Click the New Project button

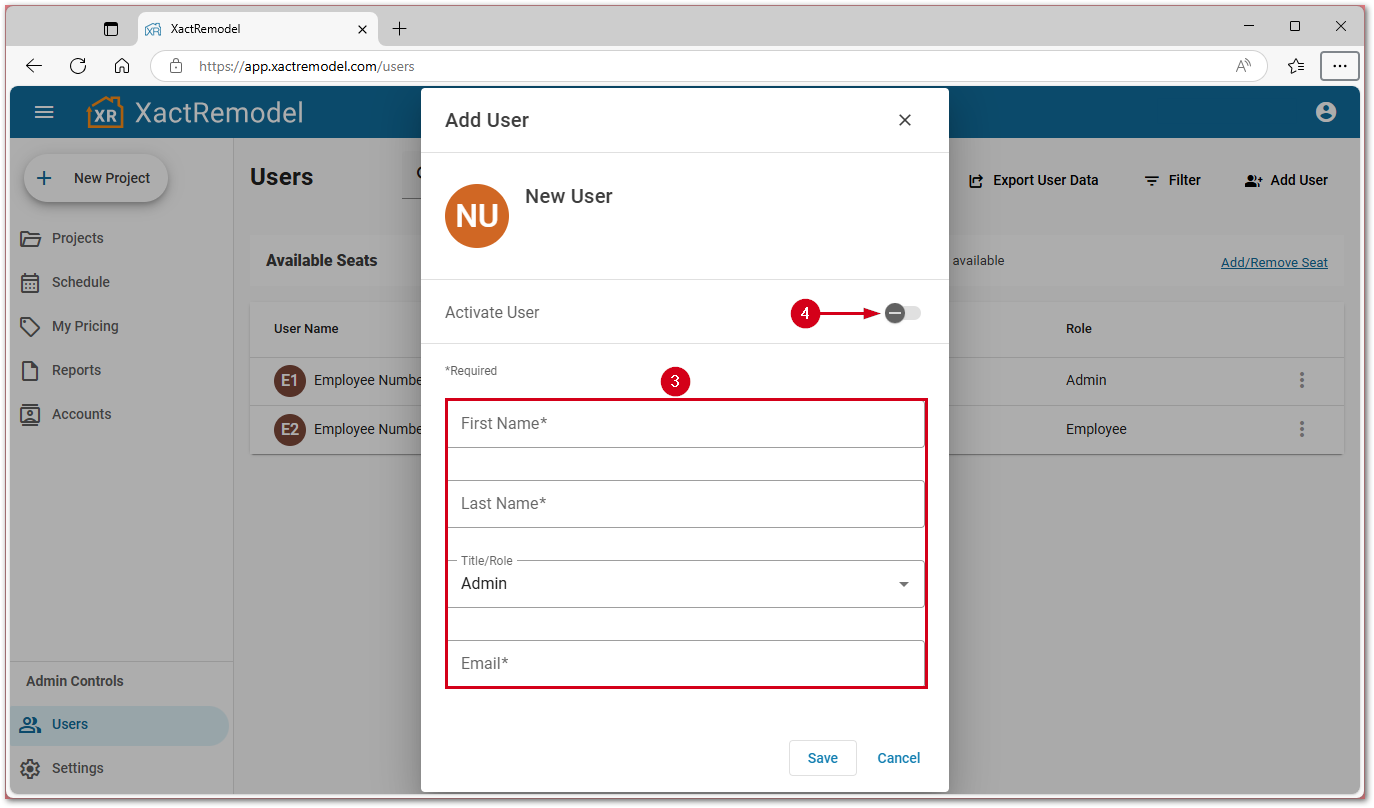pos(96,178)
